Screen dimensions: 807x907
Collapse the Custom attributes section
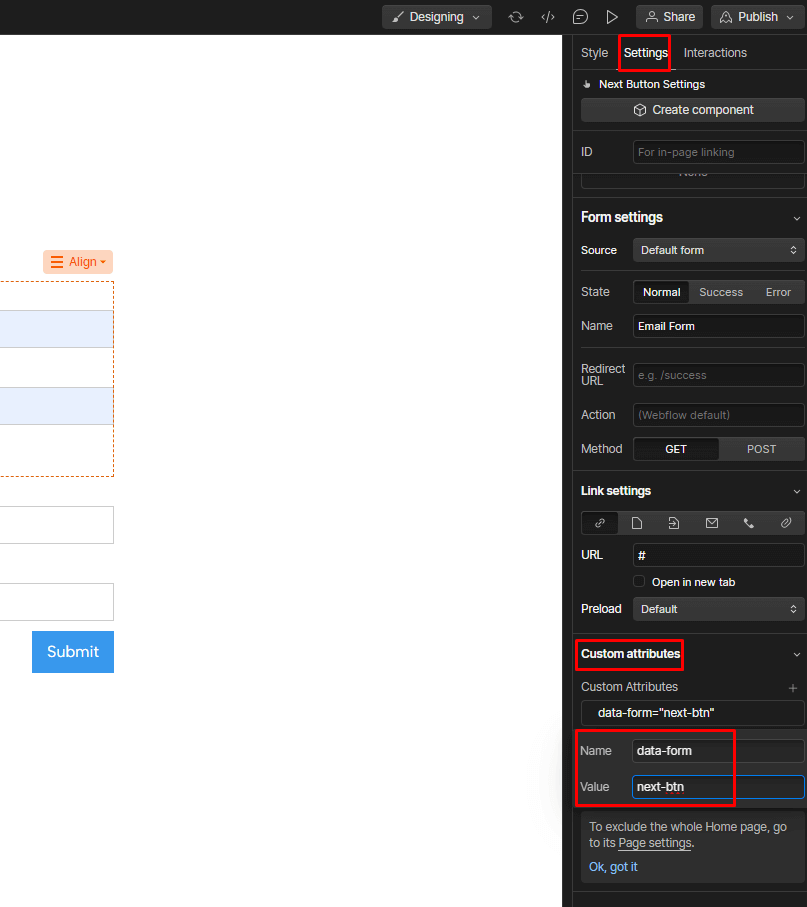(797, 655)
